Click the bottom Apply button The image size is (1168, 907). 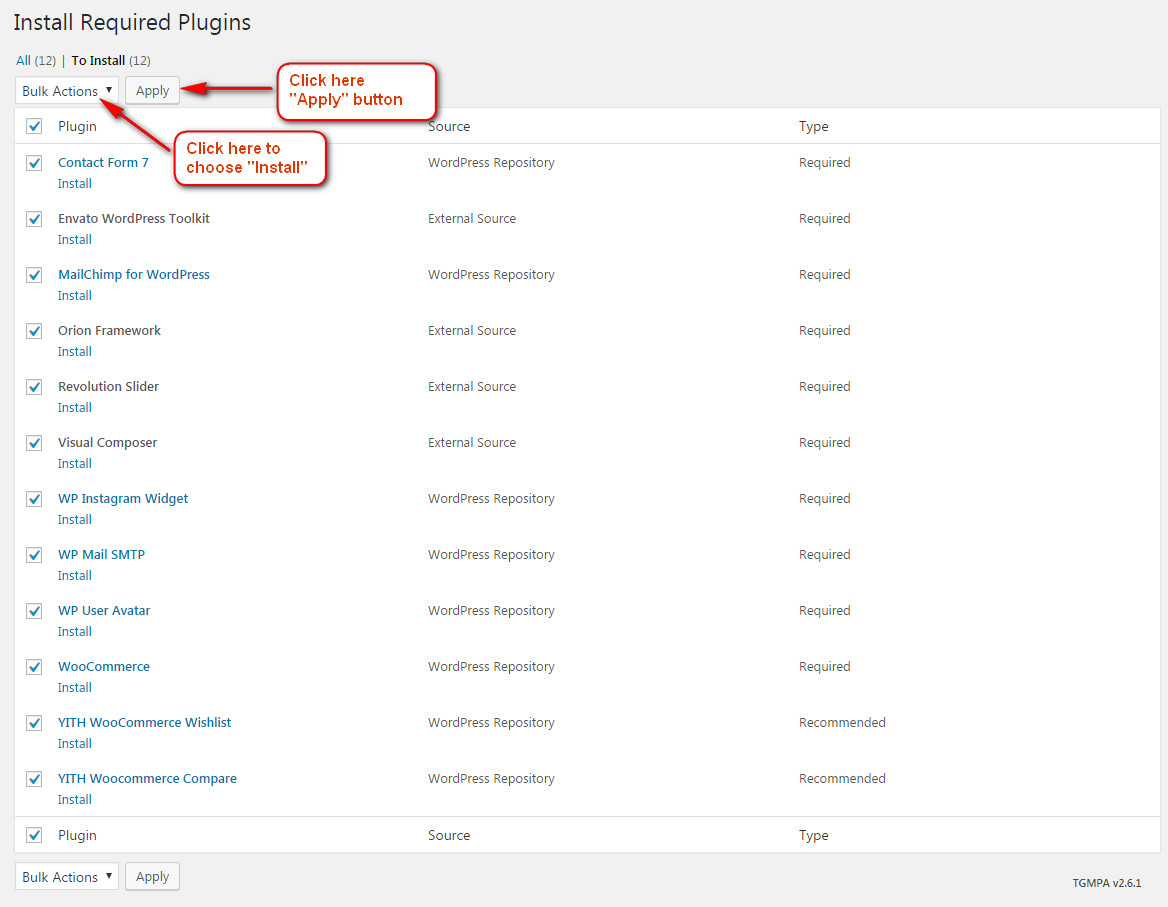point(152,876)
